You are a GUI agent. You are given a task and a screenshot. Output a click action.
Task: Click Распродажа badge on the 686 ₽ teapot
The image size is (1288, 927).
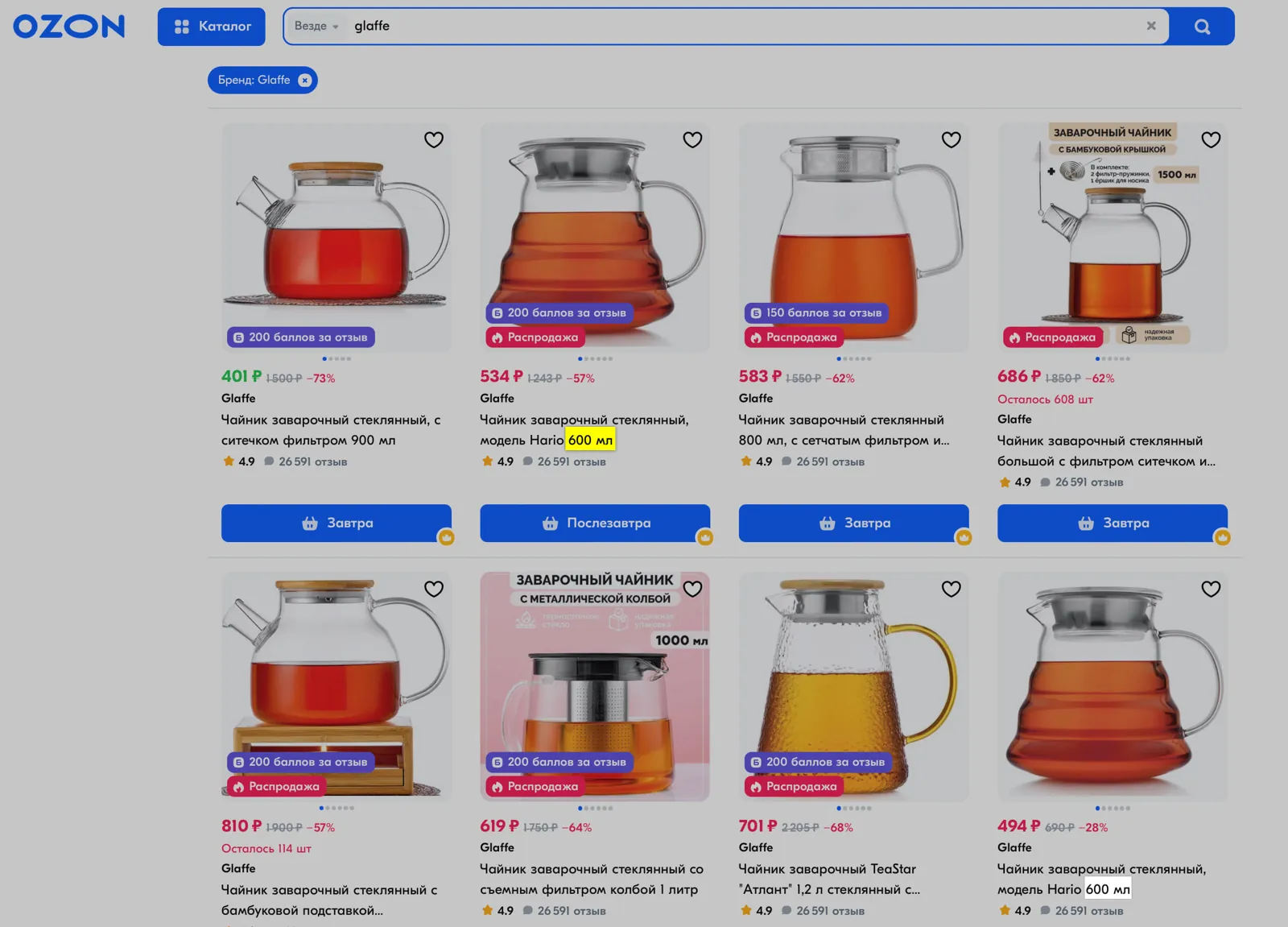click(x=1053, y=337)
